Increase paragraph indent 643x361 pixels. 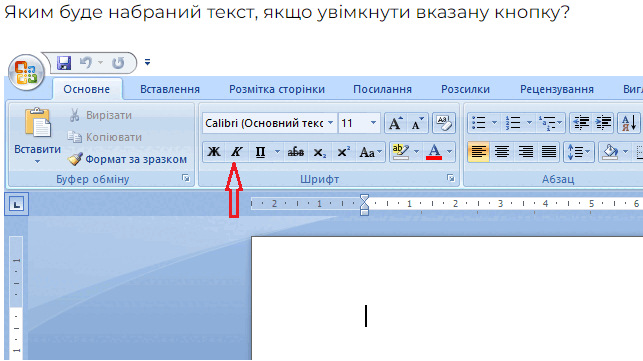(x=603, y=123)
